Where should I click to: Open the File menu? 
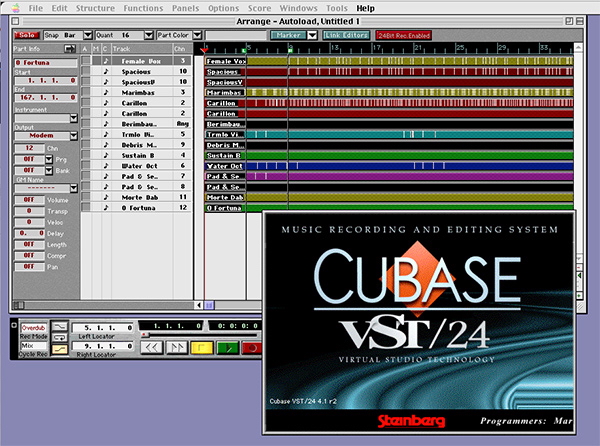point(36,8)
